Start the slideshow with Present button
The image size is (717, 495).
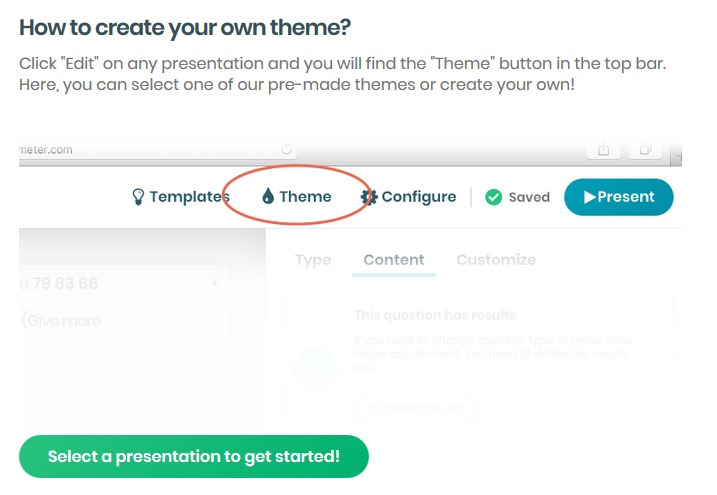click(x=618, y=197)
